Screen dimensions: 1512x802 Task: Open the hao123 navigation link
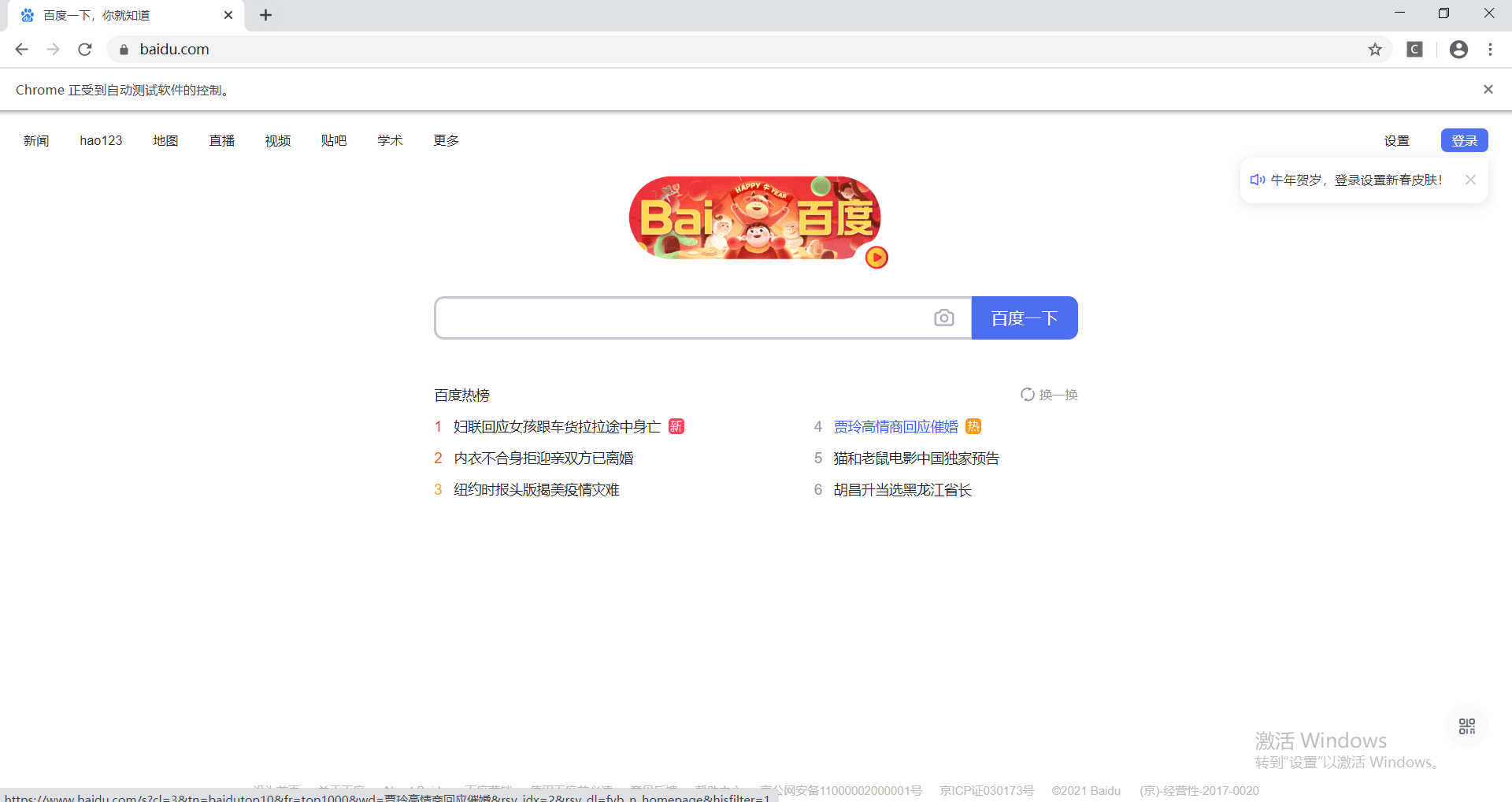coord(101,140)
